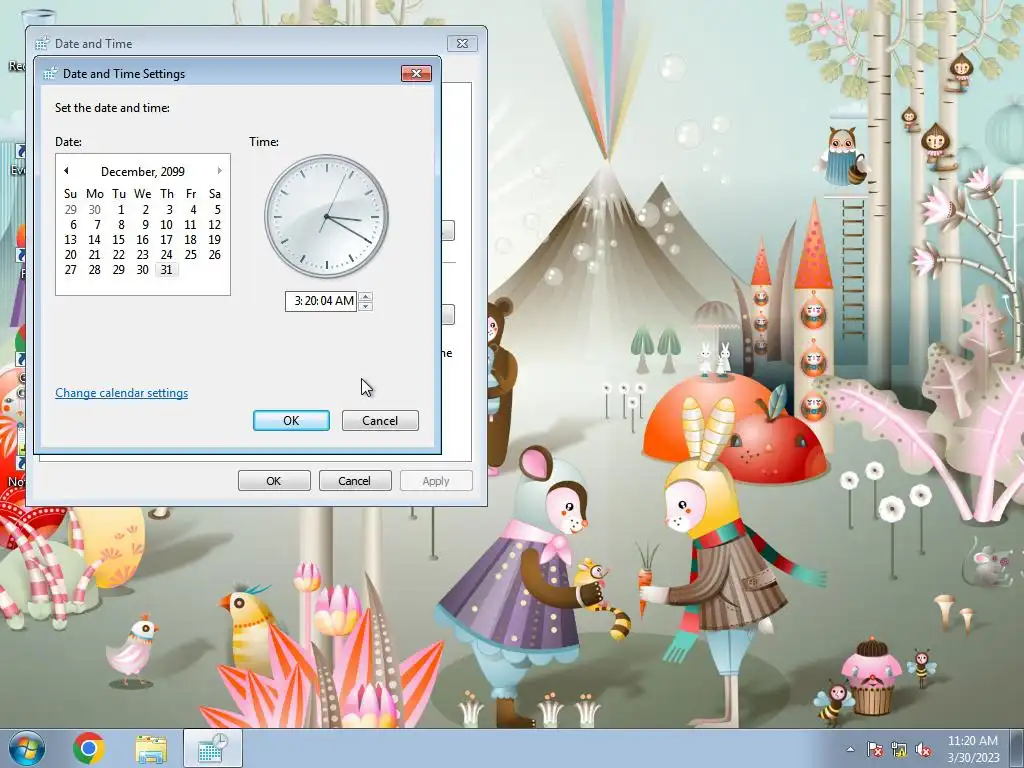This screenshot has height=768, width=1024.
Task: Open Change calendar settings link
Action: point(121,393)
